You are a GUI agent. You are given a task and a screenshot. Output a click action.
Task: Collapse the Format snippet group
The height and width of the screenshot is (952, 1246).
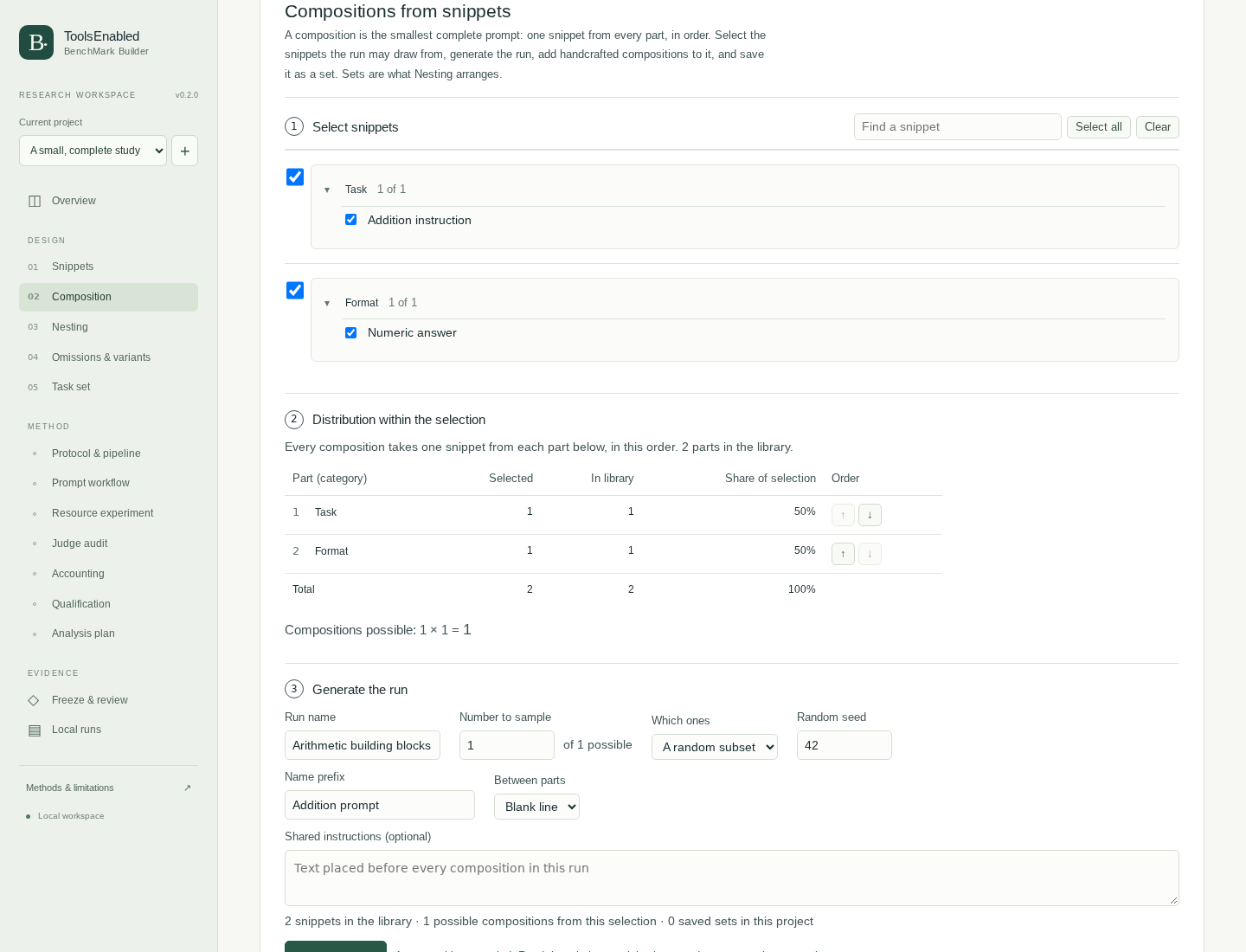327,303
